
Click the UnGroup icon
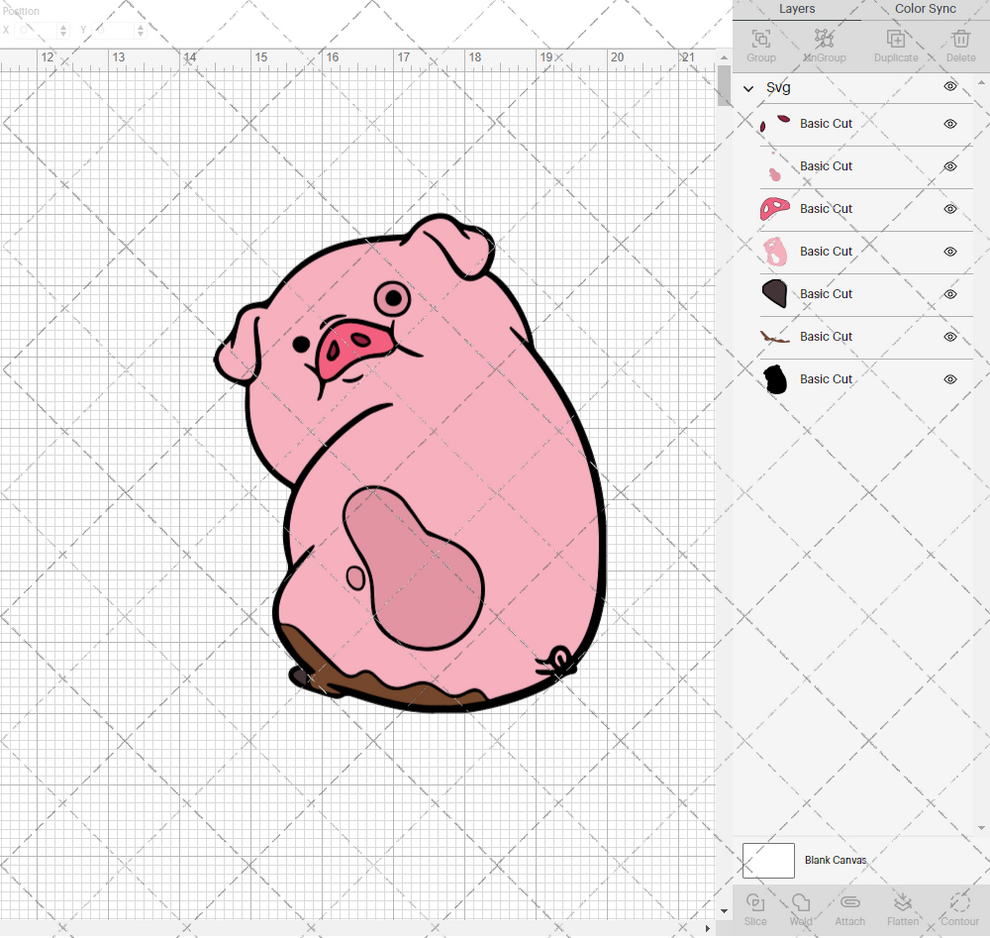point(824,45)
